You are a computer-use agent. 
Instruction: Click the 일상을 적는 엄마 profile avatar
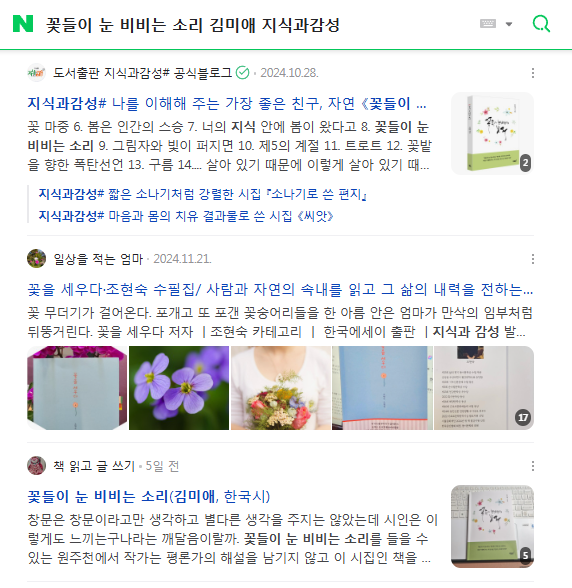coord(36,258)
